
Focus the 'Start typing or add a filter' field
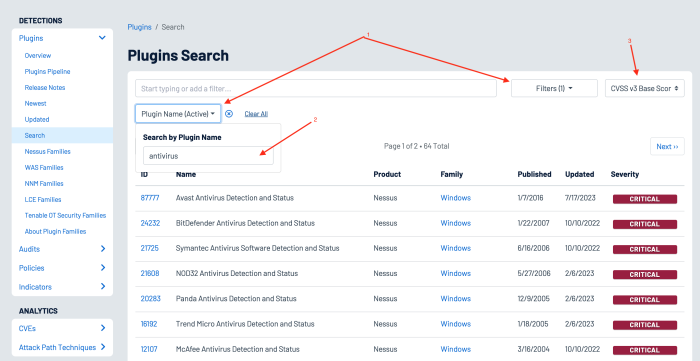click(316, 88)
